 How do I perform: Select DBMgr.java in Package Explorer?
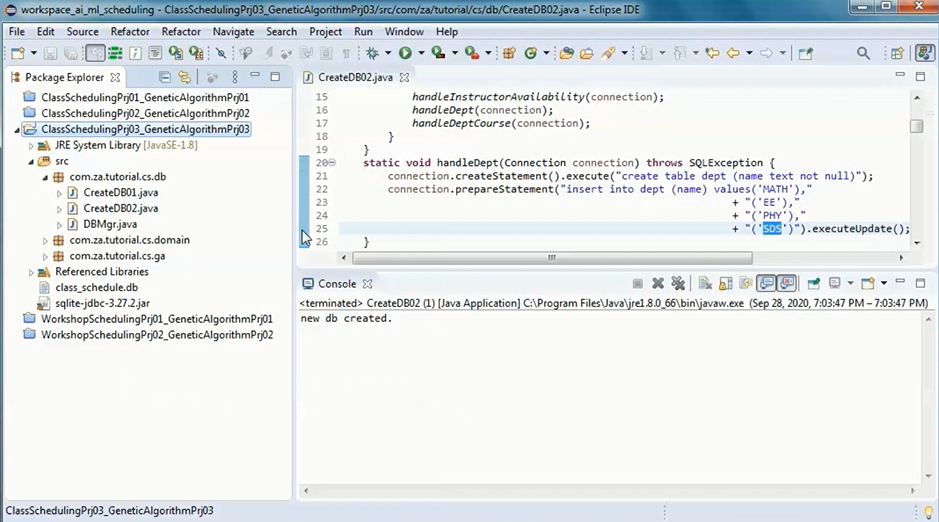coord(110,224)
